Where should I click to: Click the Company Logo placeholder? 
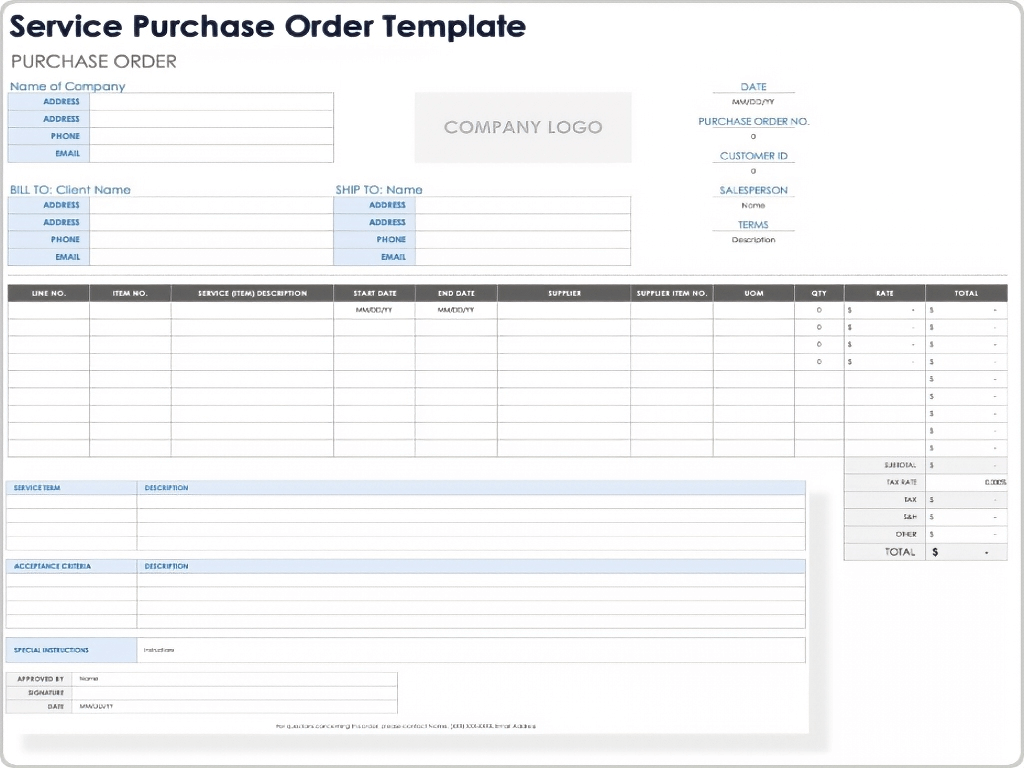tap(523, 127)
